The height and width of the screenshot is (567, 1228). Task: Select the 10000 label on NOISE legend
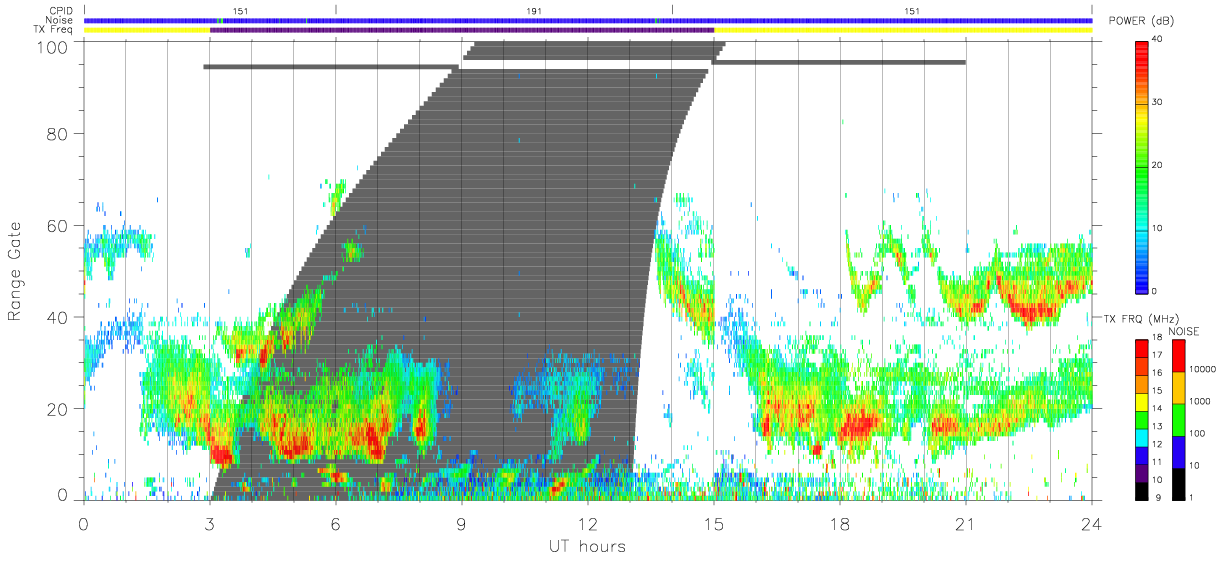(x=1202, y=369)
